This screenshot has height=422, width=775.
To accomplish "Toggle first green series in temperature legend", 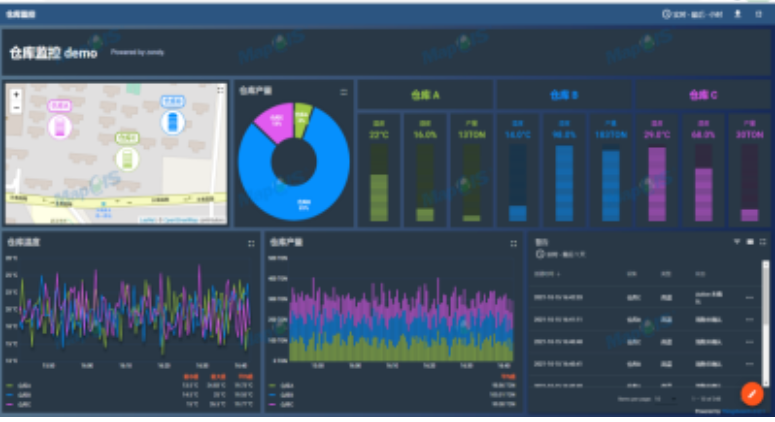I will 22,385.
